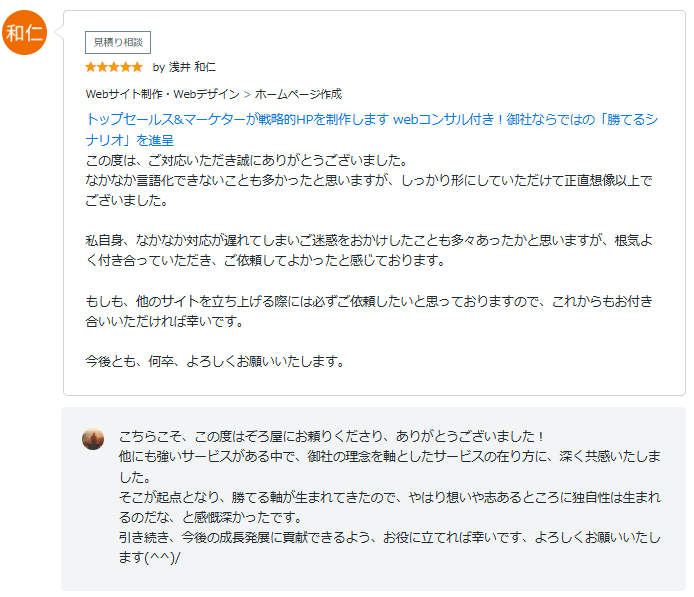694x597 pixels.
Task: Select the third star in the rating
Action: [114, 67]
